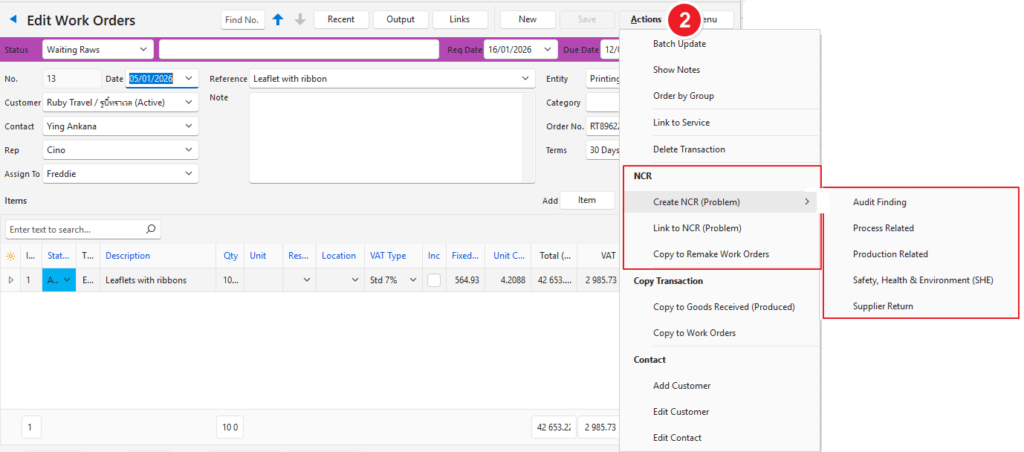1024x452 pixels.
Task: Expand the Customer dropdown for Ruby Travel
Action: tap(189, 102)
